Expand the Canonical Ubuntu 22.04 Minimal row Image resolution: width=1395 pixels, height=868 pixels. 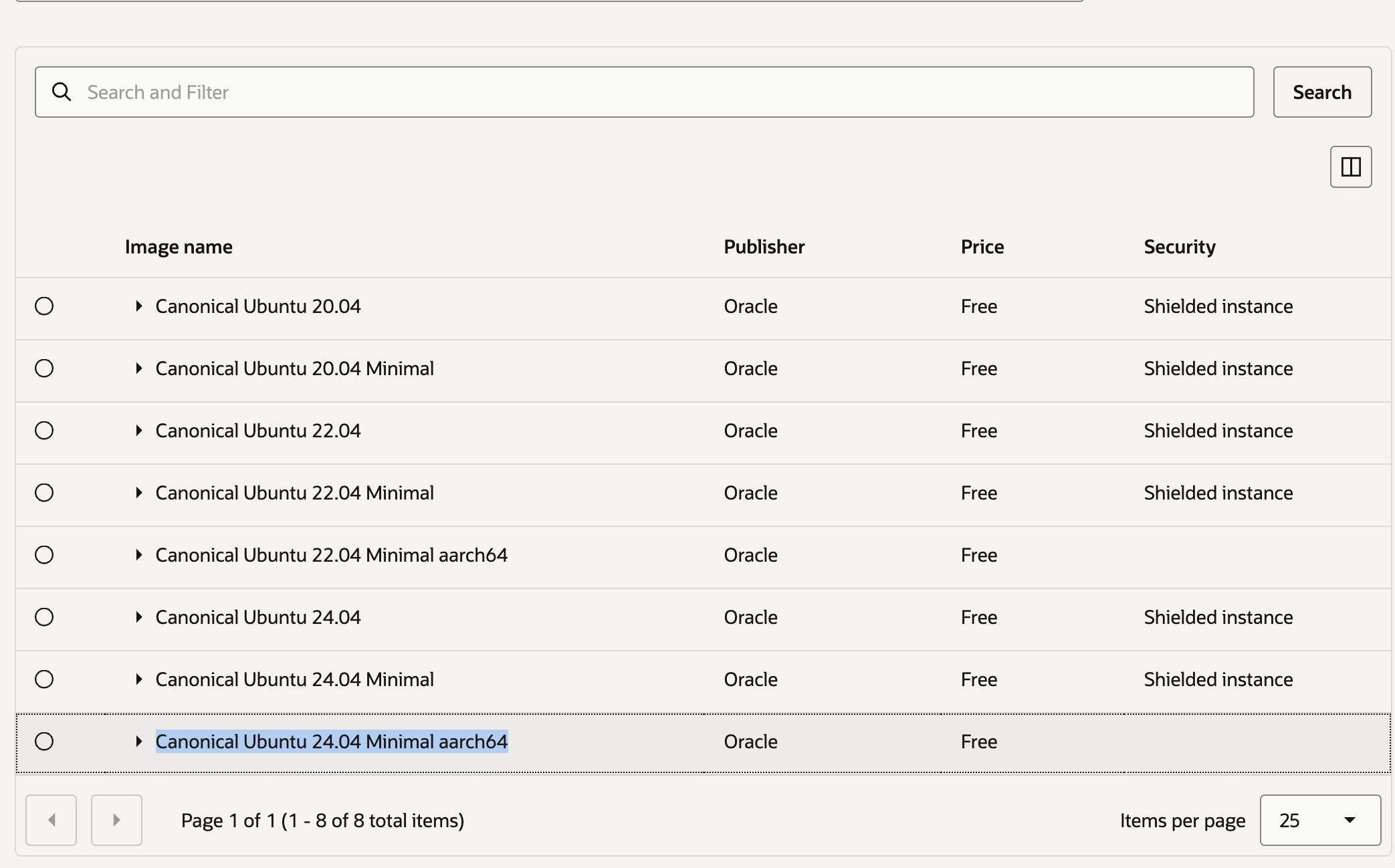pyautogui.click(x=138, y=493)
